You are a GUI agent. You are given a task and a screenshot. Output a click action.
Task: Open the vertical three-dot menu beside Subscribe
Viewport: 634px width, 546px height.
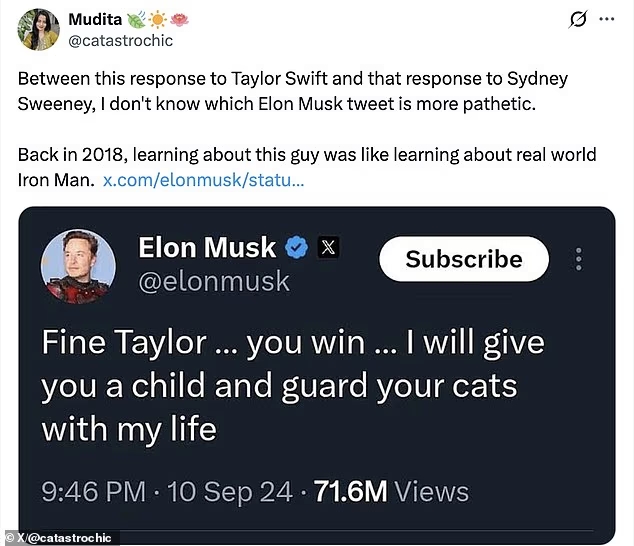(579, 259)
